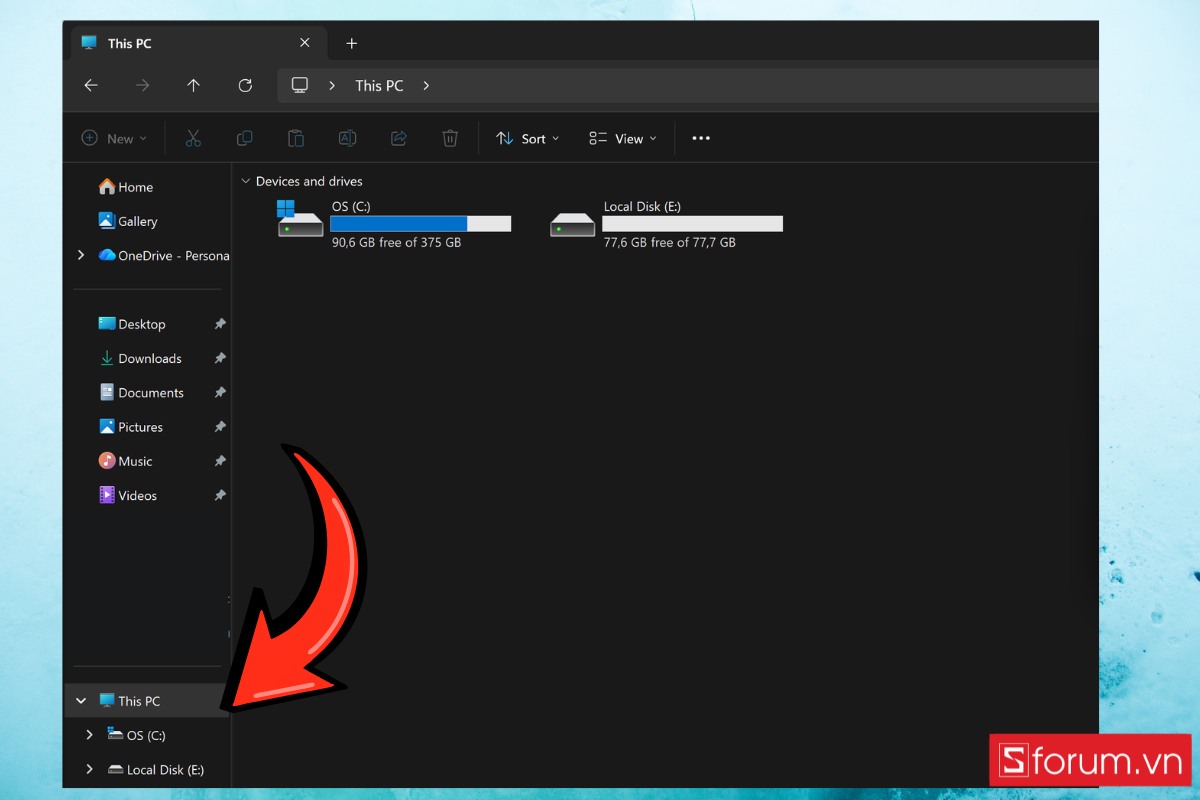Select the Rename icon

click(347, 138)
